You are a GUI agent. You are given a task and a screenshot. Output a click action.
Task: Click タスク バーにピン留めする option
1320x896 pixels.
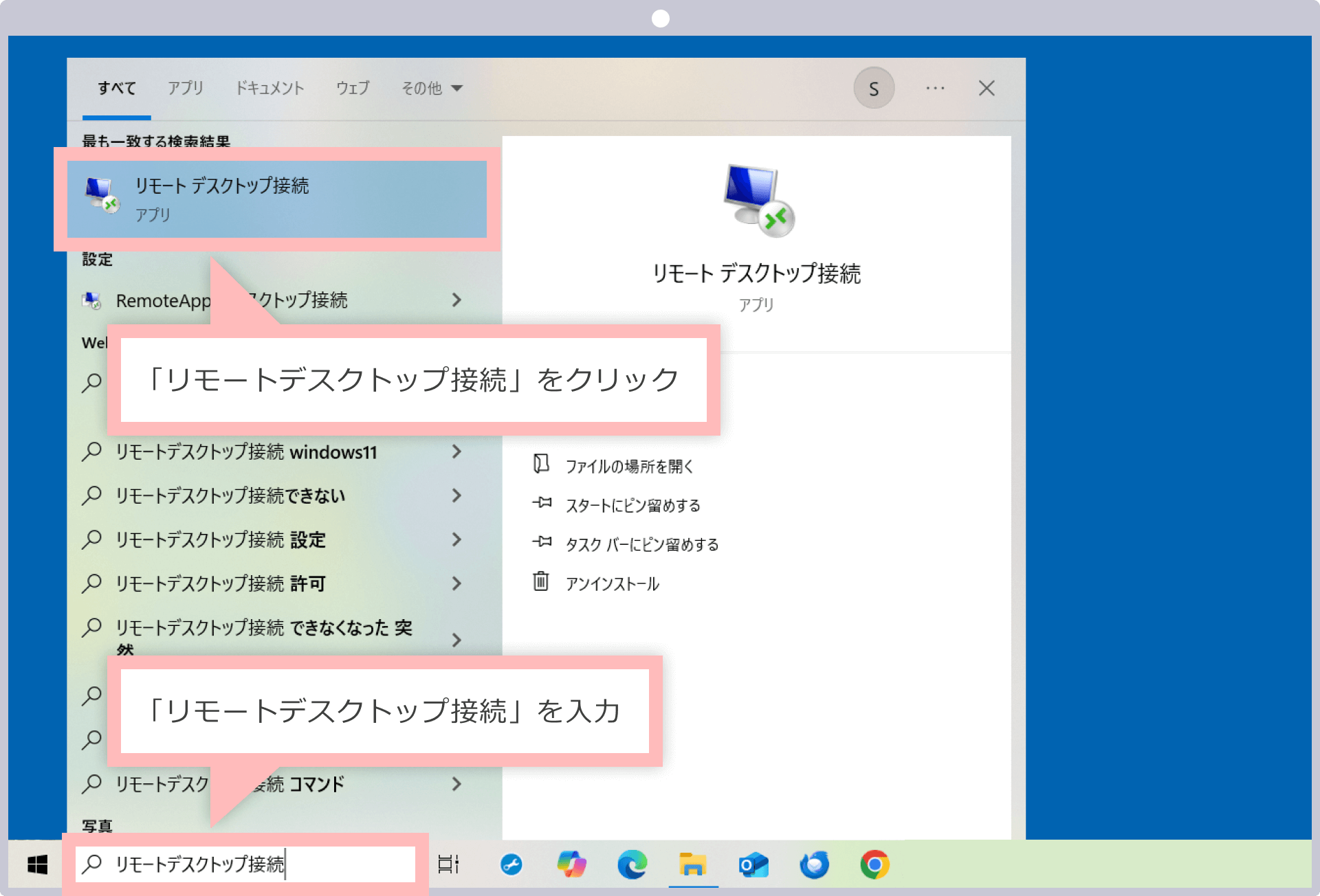641,544
